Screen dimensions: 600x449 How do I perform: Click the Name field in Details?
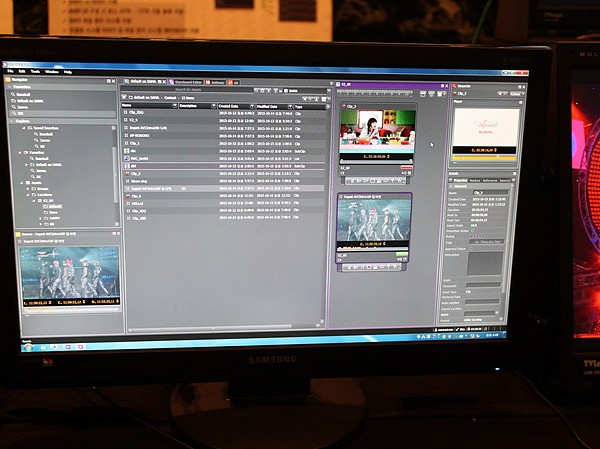(x=490, y=193)
